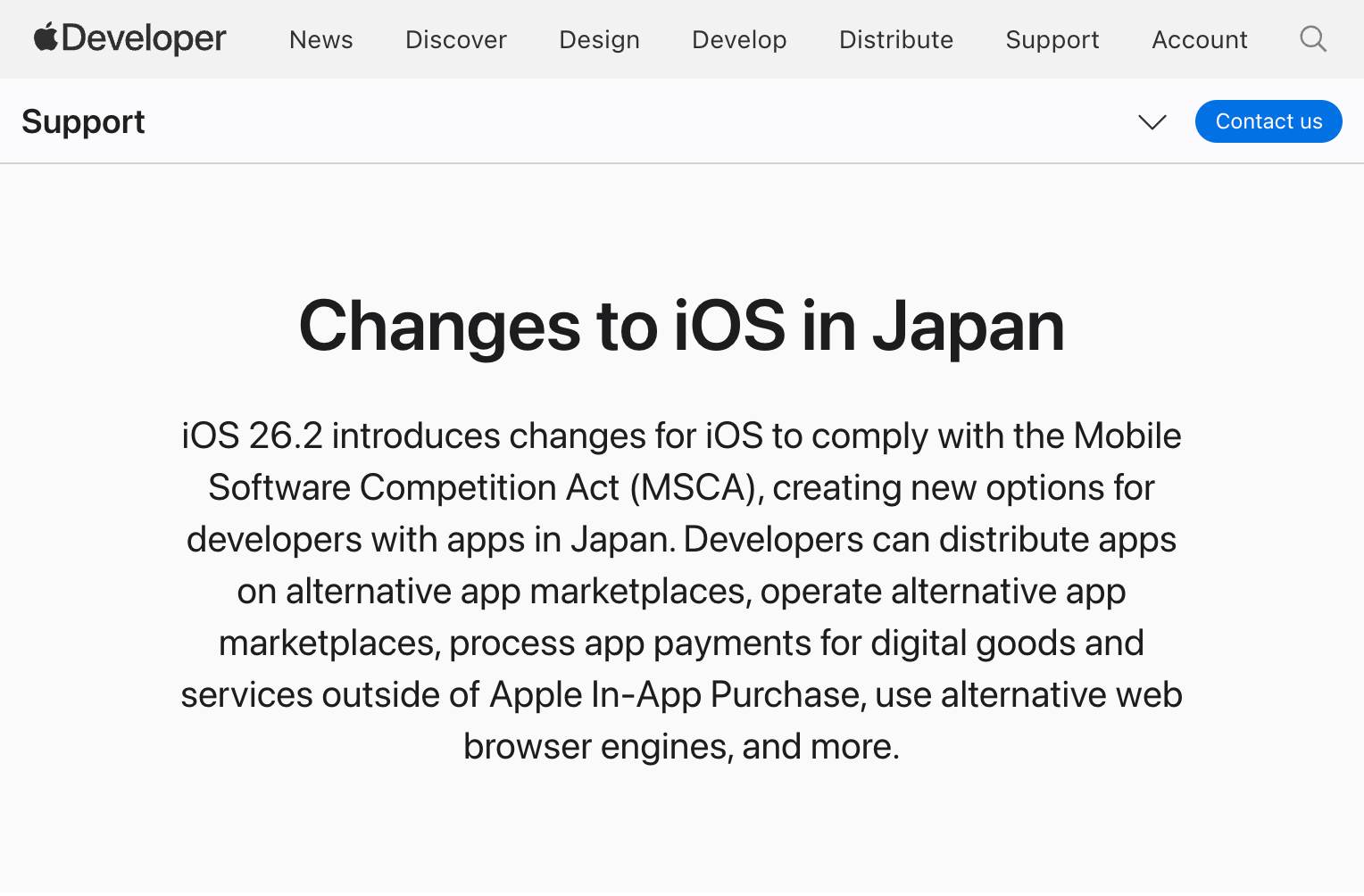
Task: Open the News menu item
Action: click(x=320, y=40)
